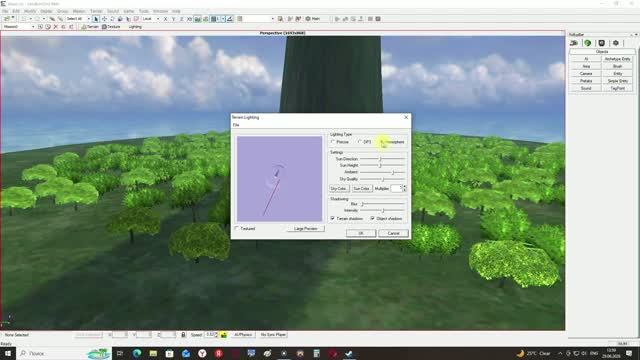Lock movement to X axis
Viewport: 640px width, 360px height.
(165, 19)
